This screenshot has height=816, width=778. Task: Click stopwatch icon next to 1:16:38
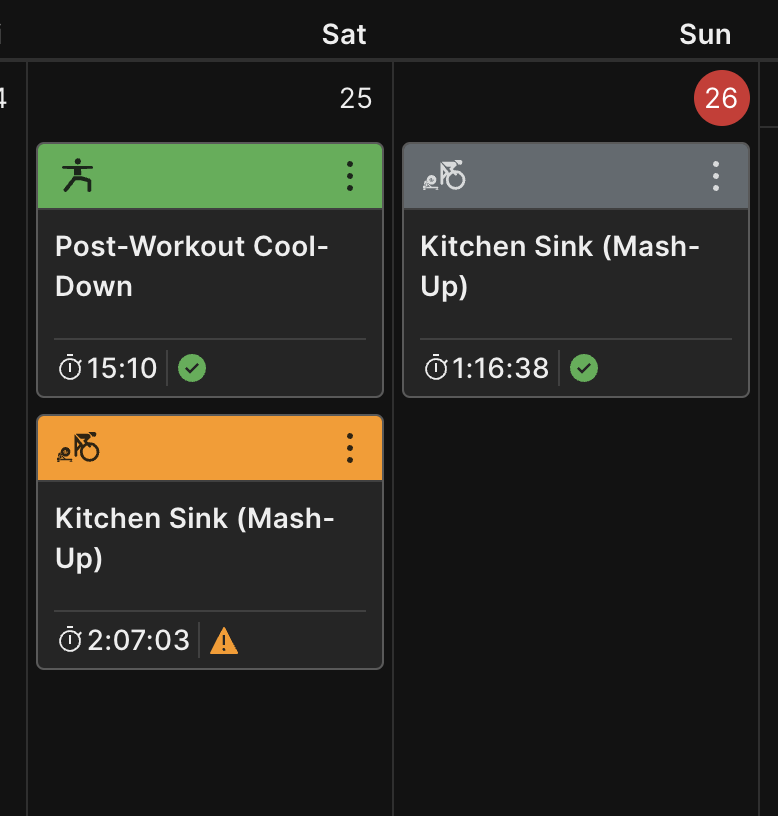(436, 367)
